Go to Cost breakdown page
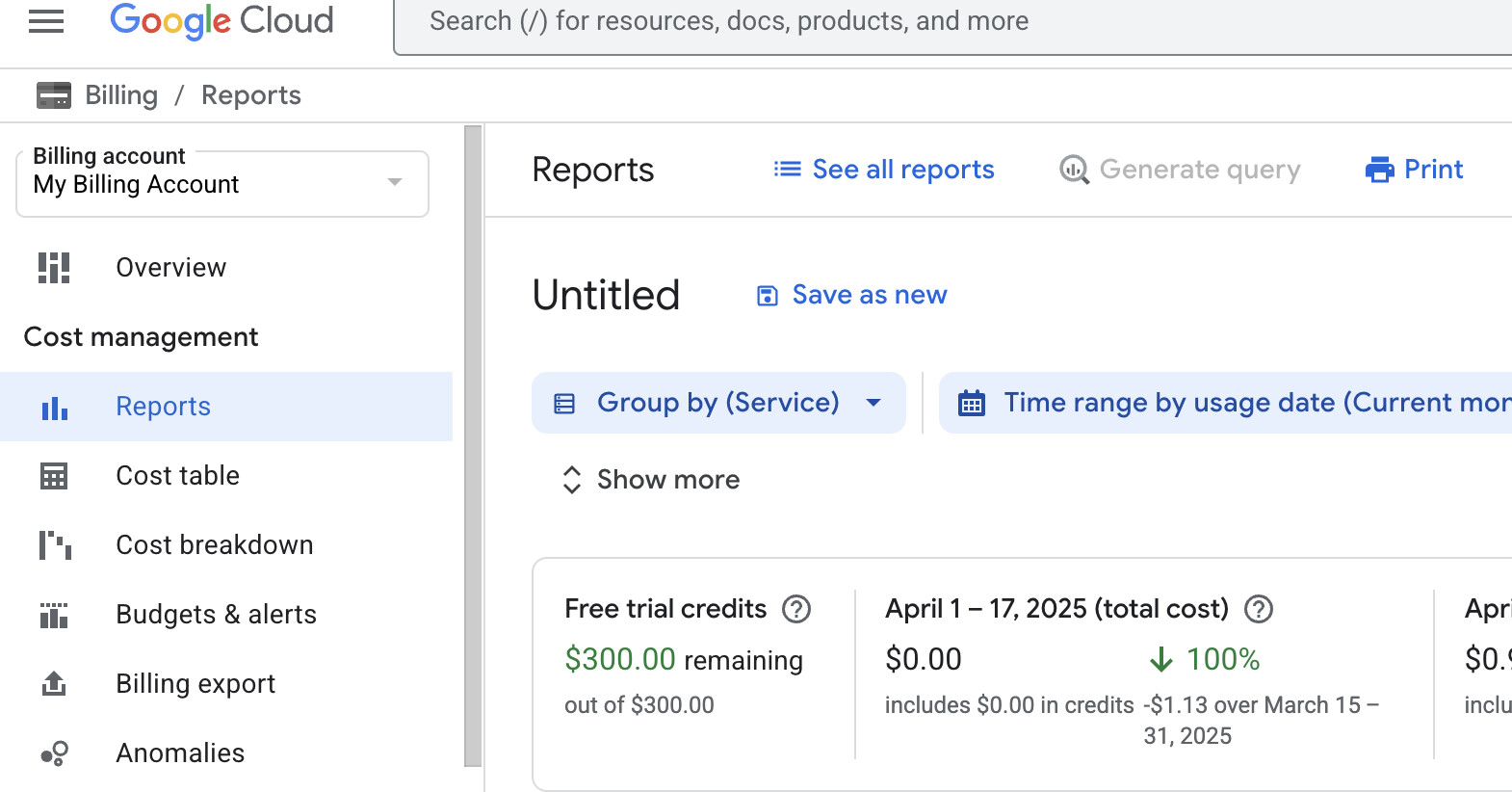 214,545
